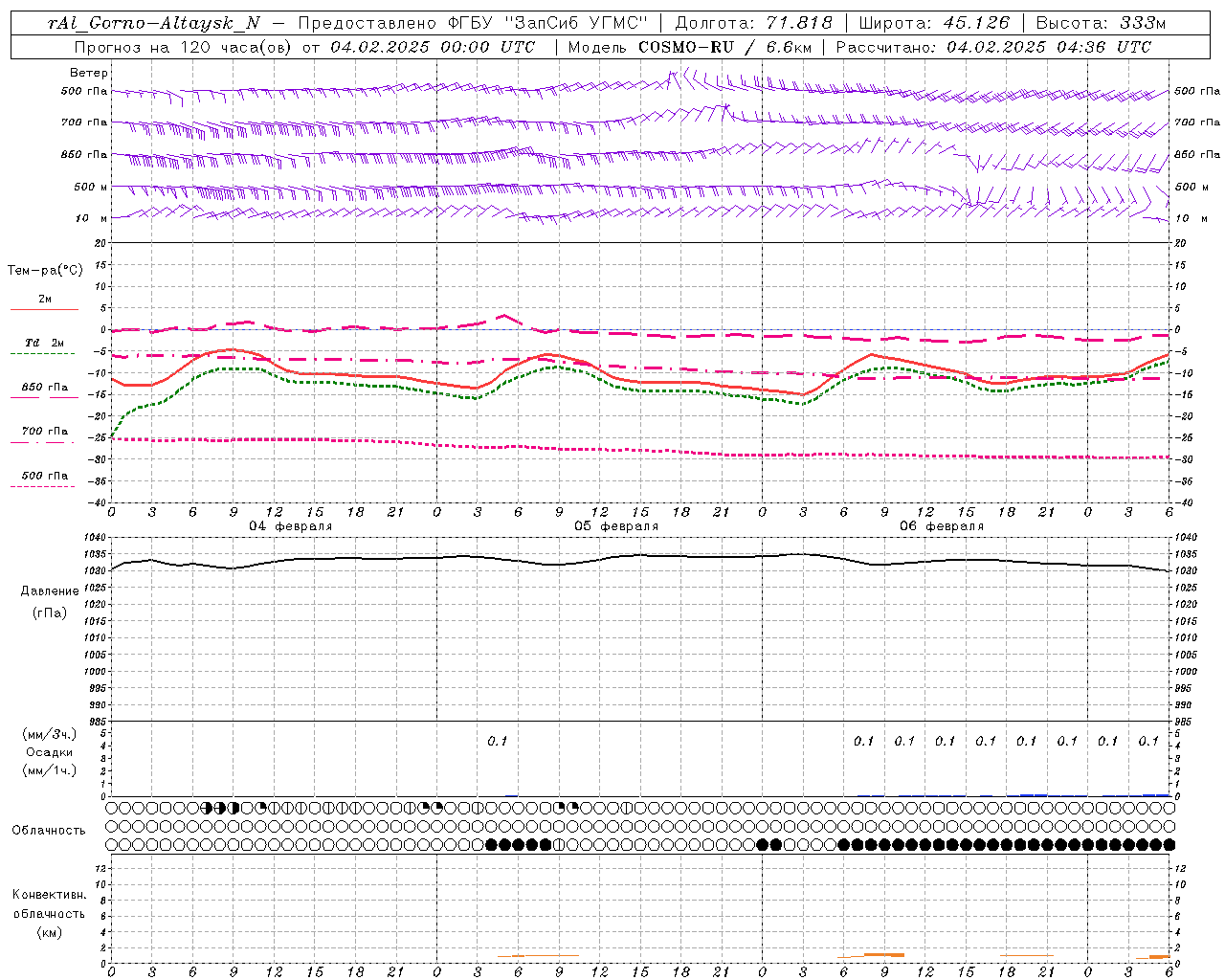1225x980 pixels.
Task: Click the (мм/1ч.) precipitation unit label
Action: pos(50,770)
